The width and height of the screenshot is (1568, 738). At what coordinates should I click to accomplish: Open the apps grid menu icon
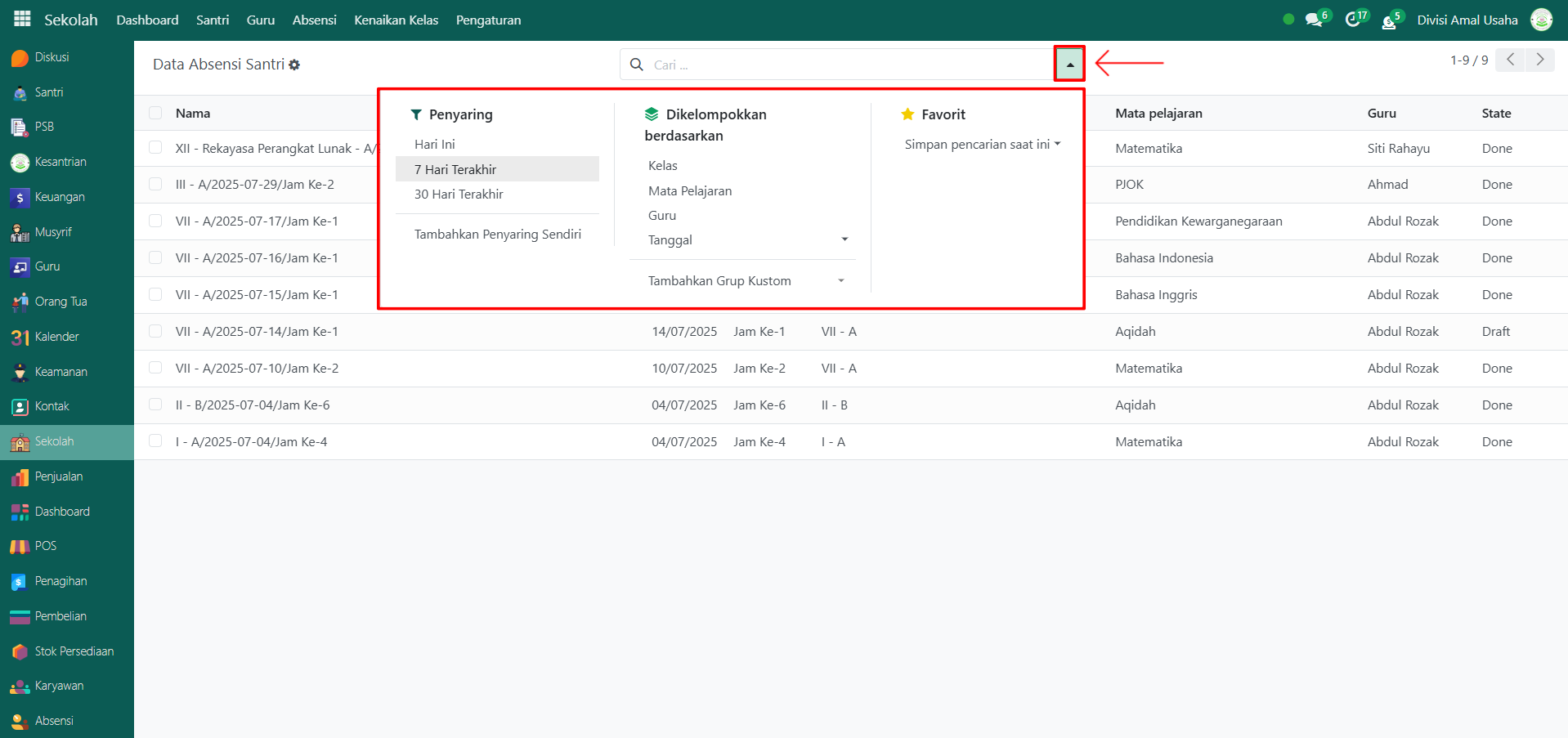[x=22, y=19]
